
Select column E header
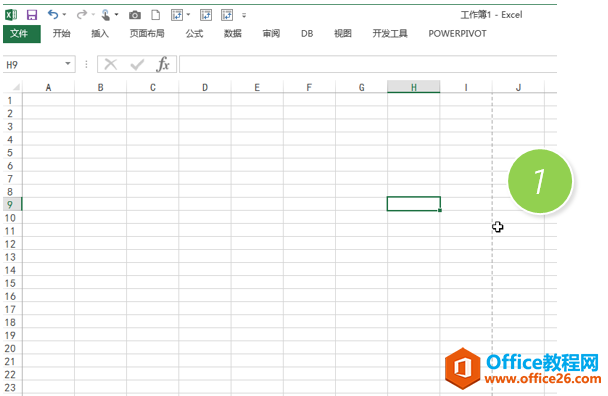point(257,87)
